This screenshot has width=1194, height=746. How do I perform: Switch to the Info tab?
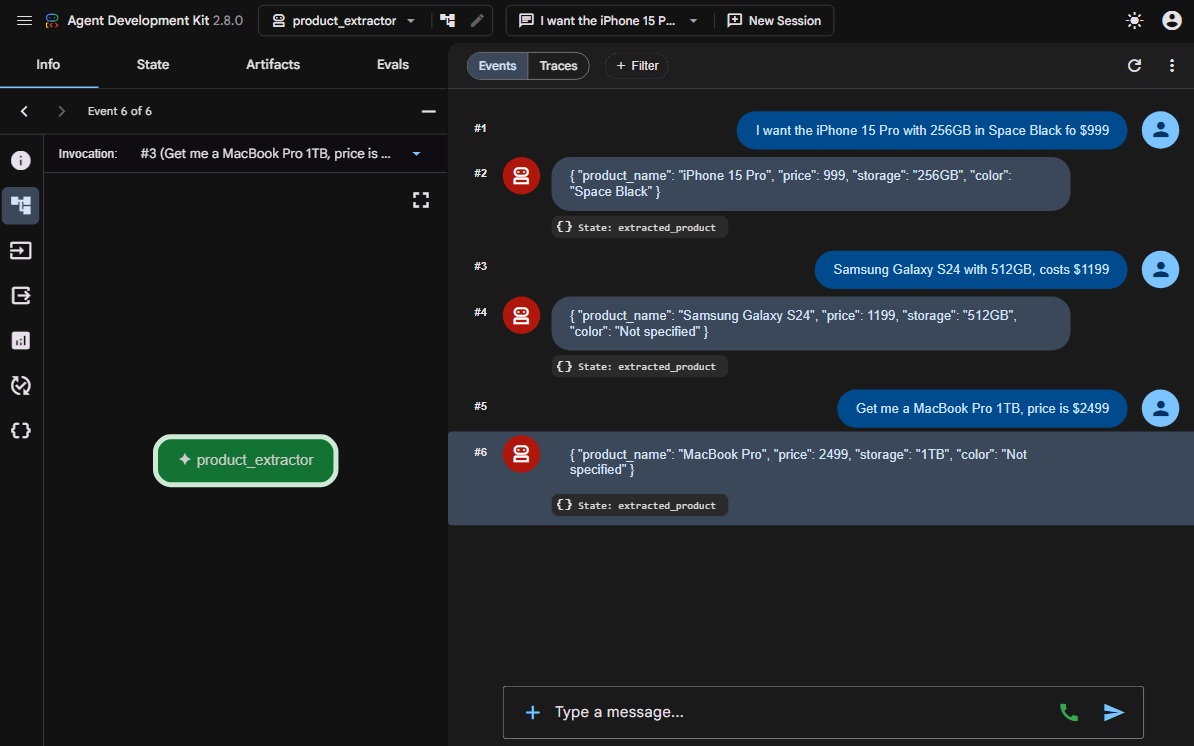coord(48,65)
